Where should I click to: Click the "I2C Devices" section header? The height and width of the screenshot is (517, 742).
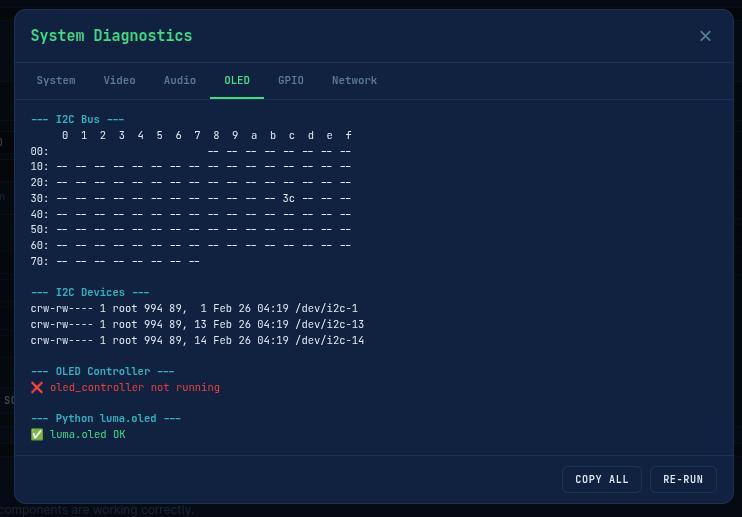click(x=90, y=293)
